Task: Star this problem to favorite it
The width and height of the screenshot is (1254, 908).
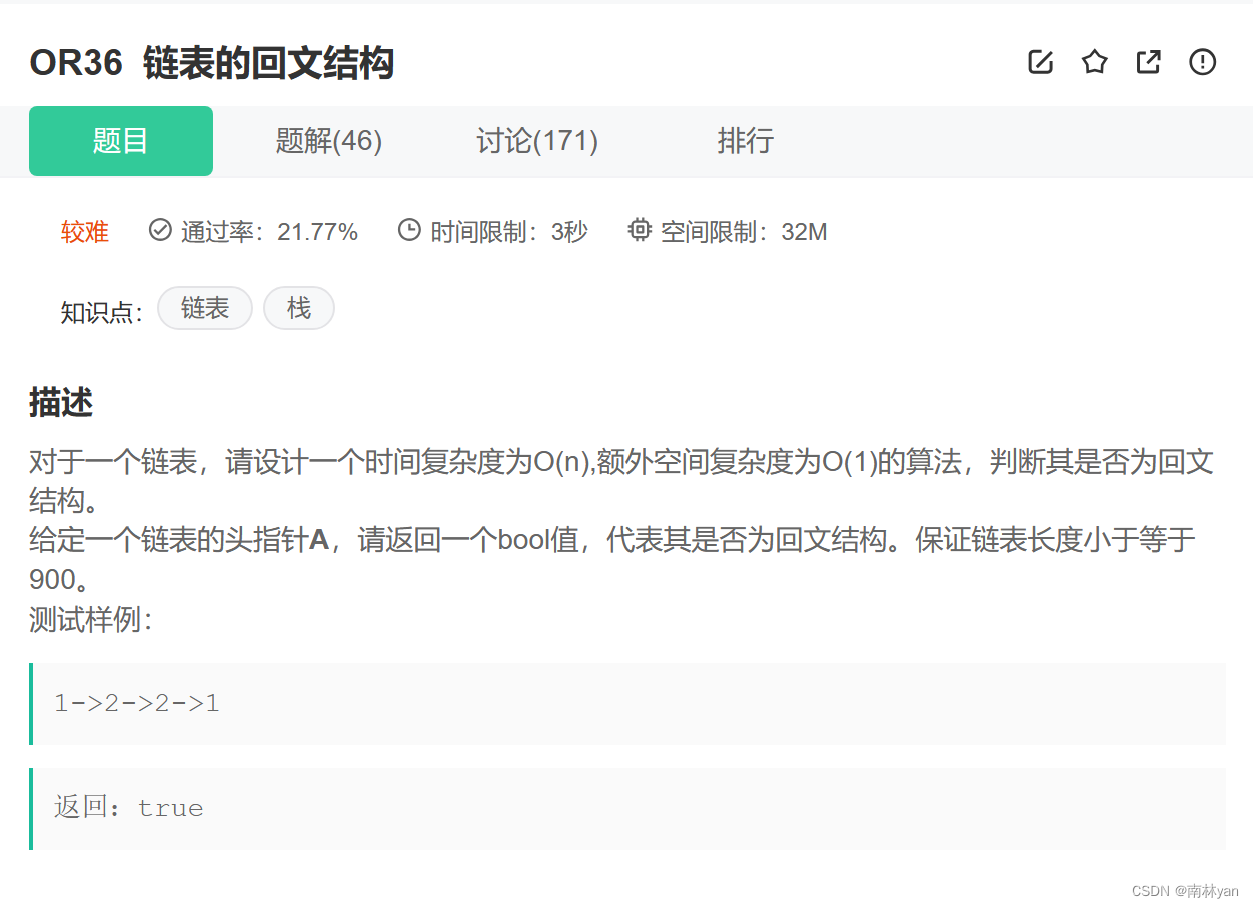Action: pos(1094,61)
